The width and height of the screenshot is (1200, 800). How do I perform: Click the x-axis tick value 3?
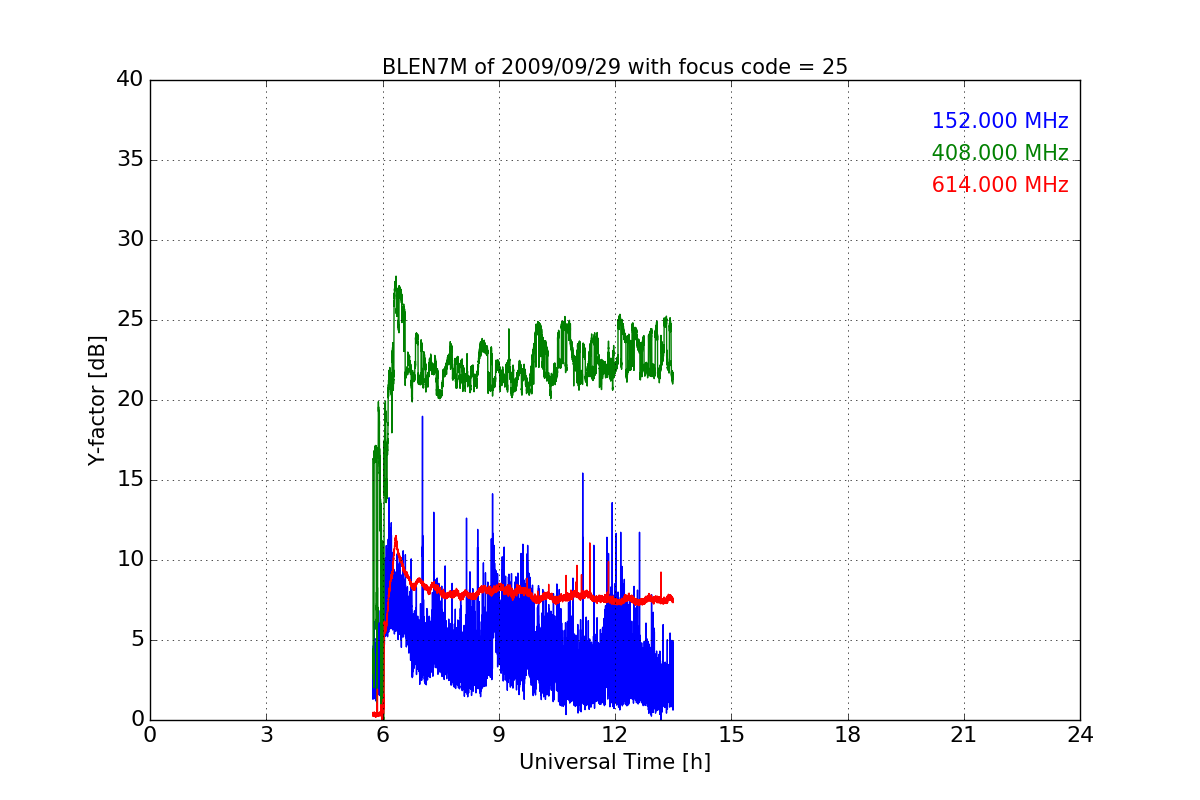[266, 735]
